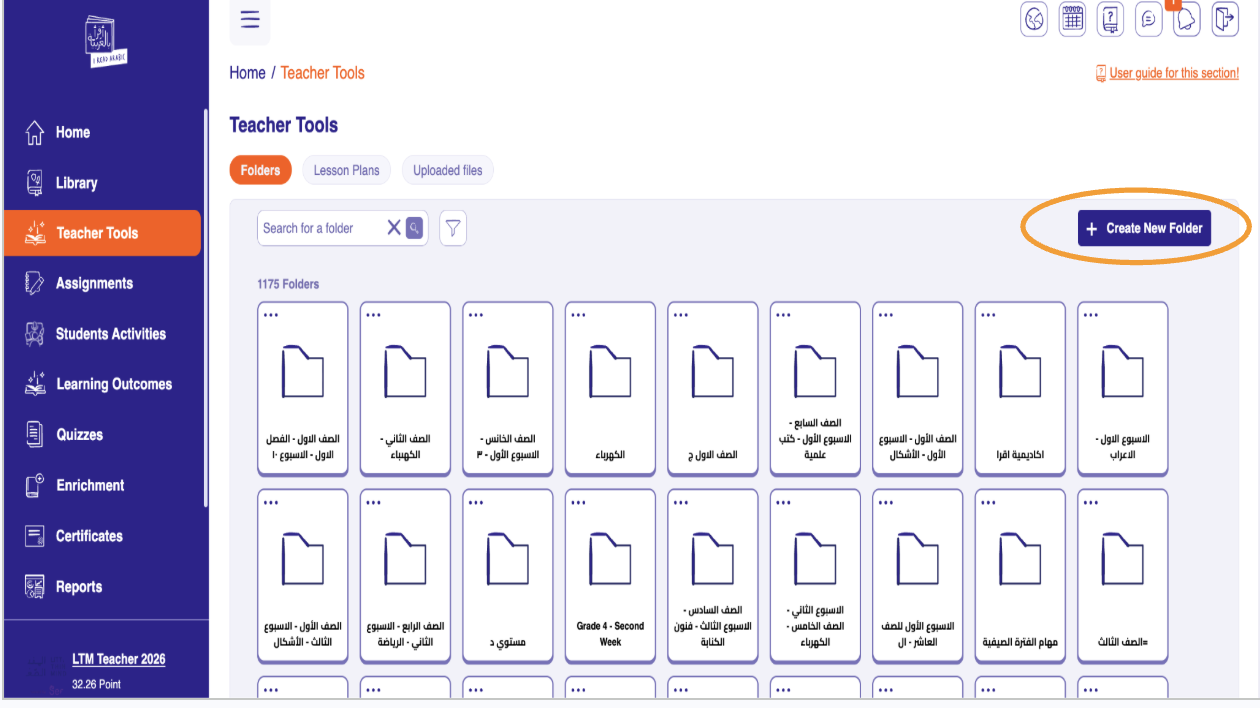Viewport: 1260px width, 708px height.
Task: Open the notifications bell
Action: point(1187,19)
